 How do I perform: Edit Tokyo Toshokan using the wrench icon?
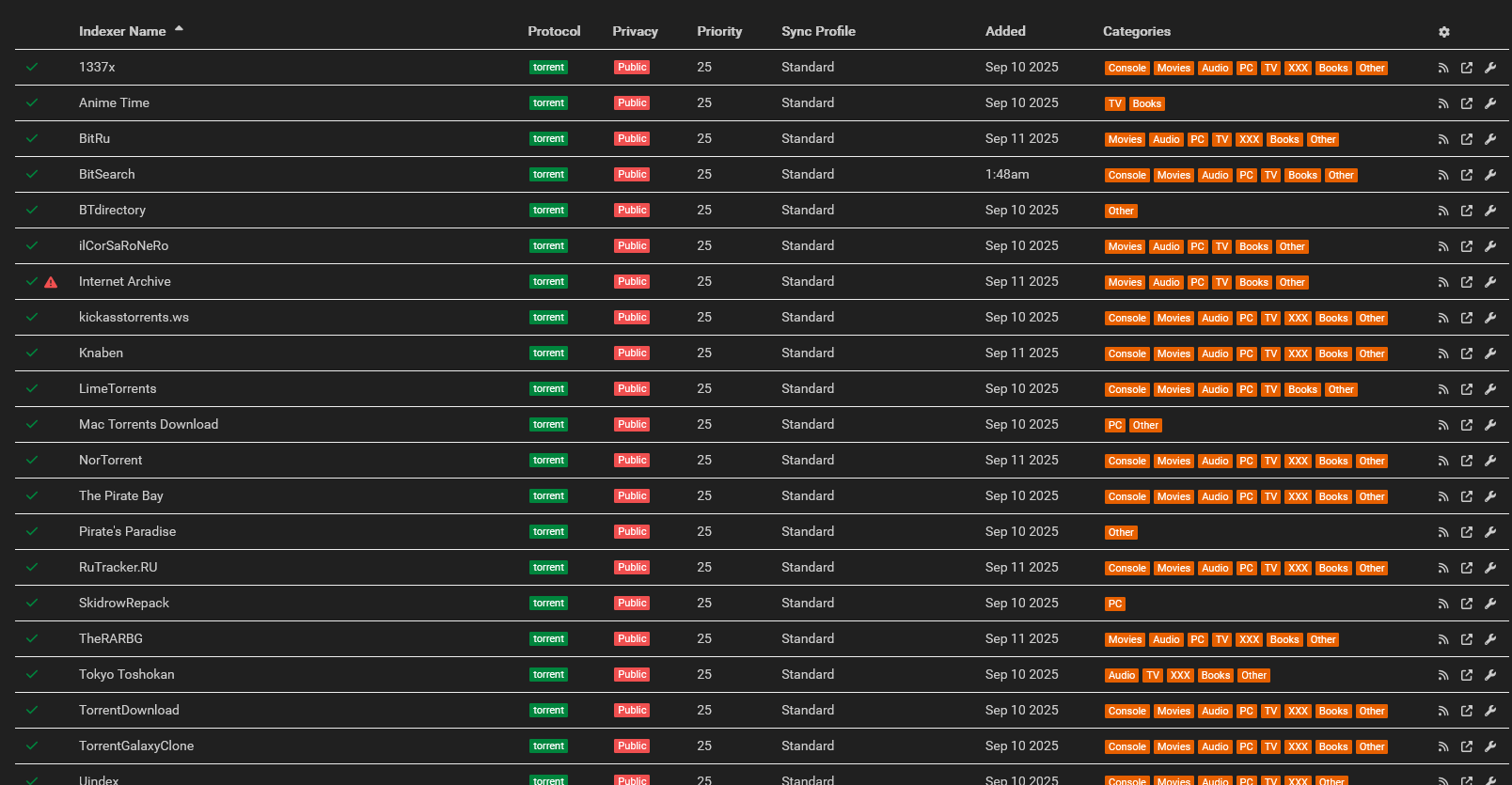(1490, 675)
